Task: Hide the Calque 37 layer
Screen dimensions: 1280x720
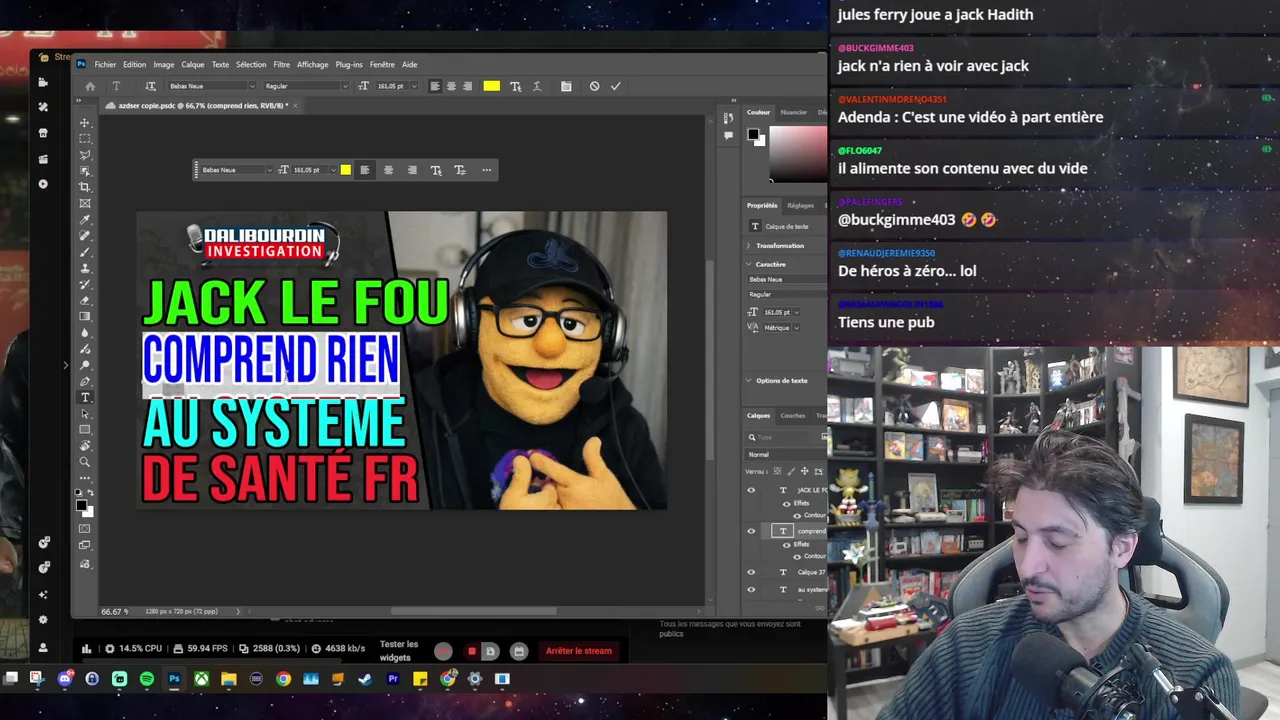Action: [x=751, y=572]
